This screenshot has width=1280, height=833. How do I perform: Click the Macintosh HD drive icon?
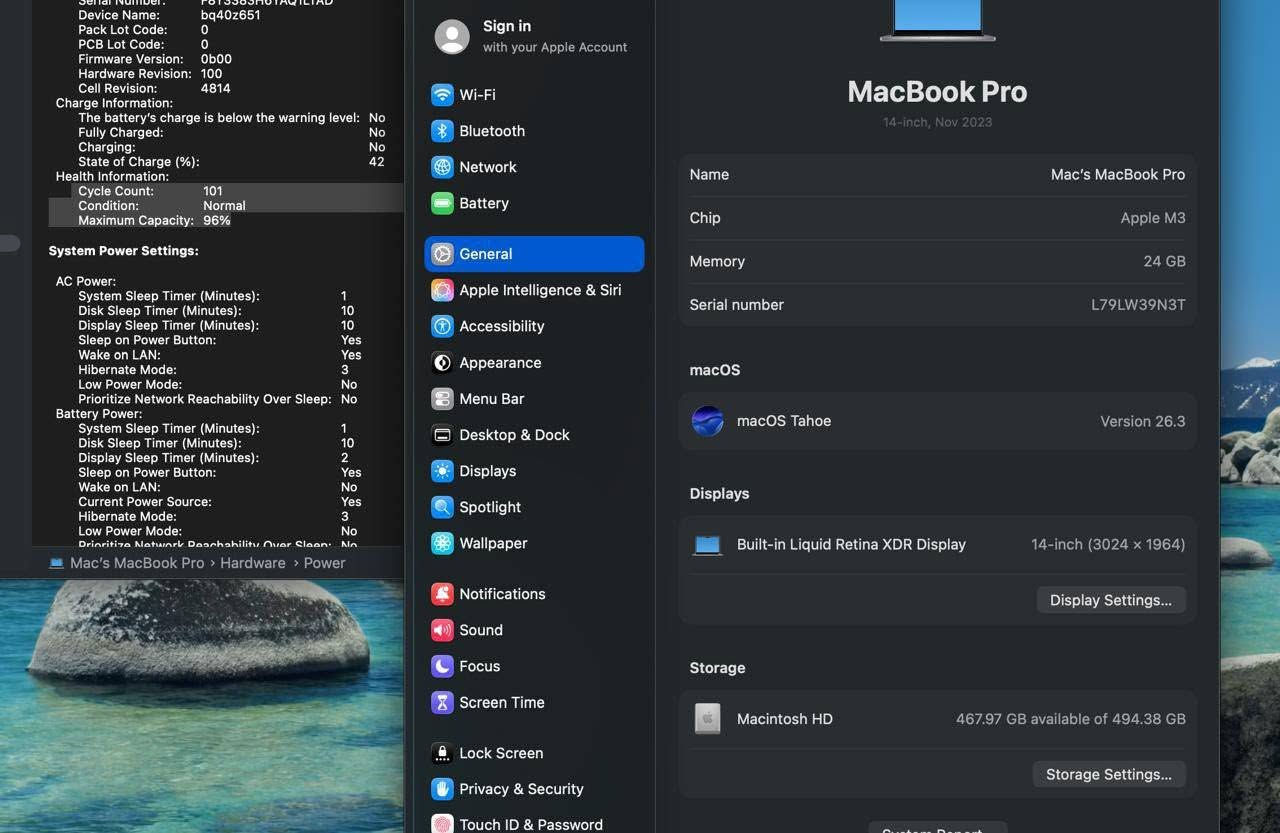pyautogui.click(x=707, y=719)
